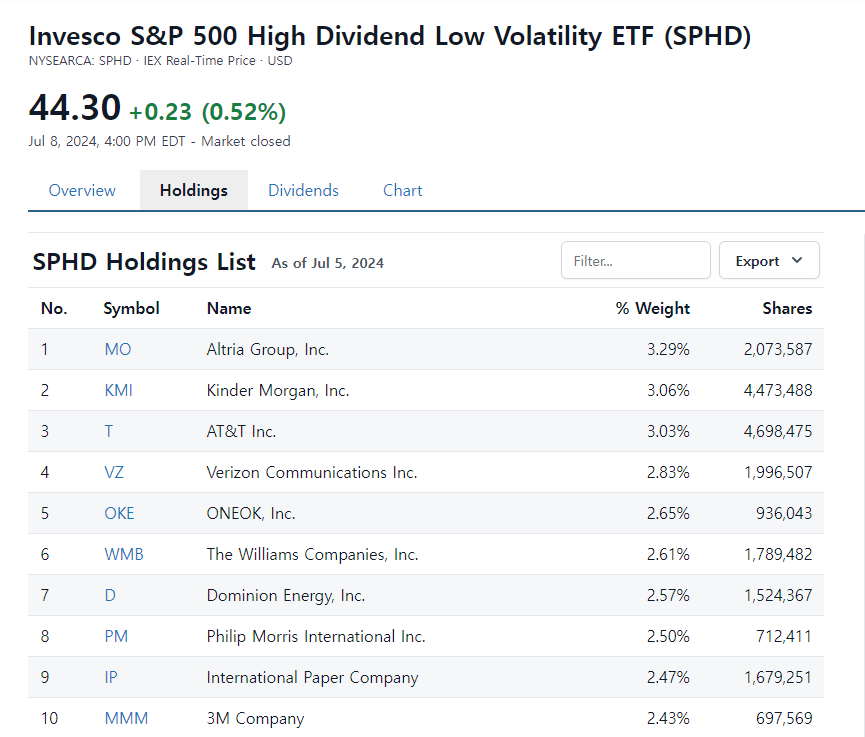Open the Overview tab
The image size is (865, 737).
tap(82, 190)
